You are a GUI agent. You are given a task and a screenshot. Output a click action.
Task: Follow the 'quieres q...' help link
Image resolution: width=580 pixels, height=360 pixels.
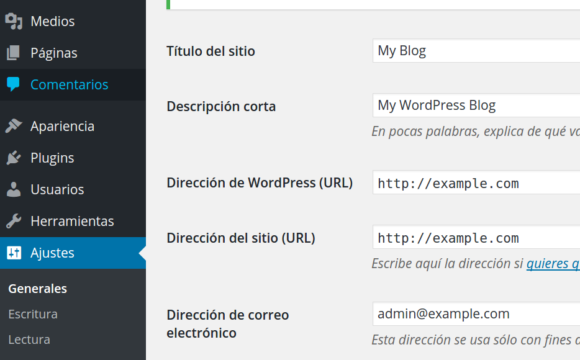(553, 263)
